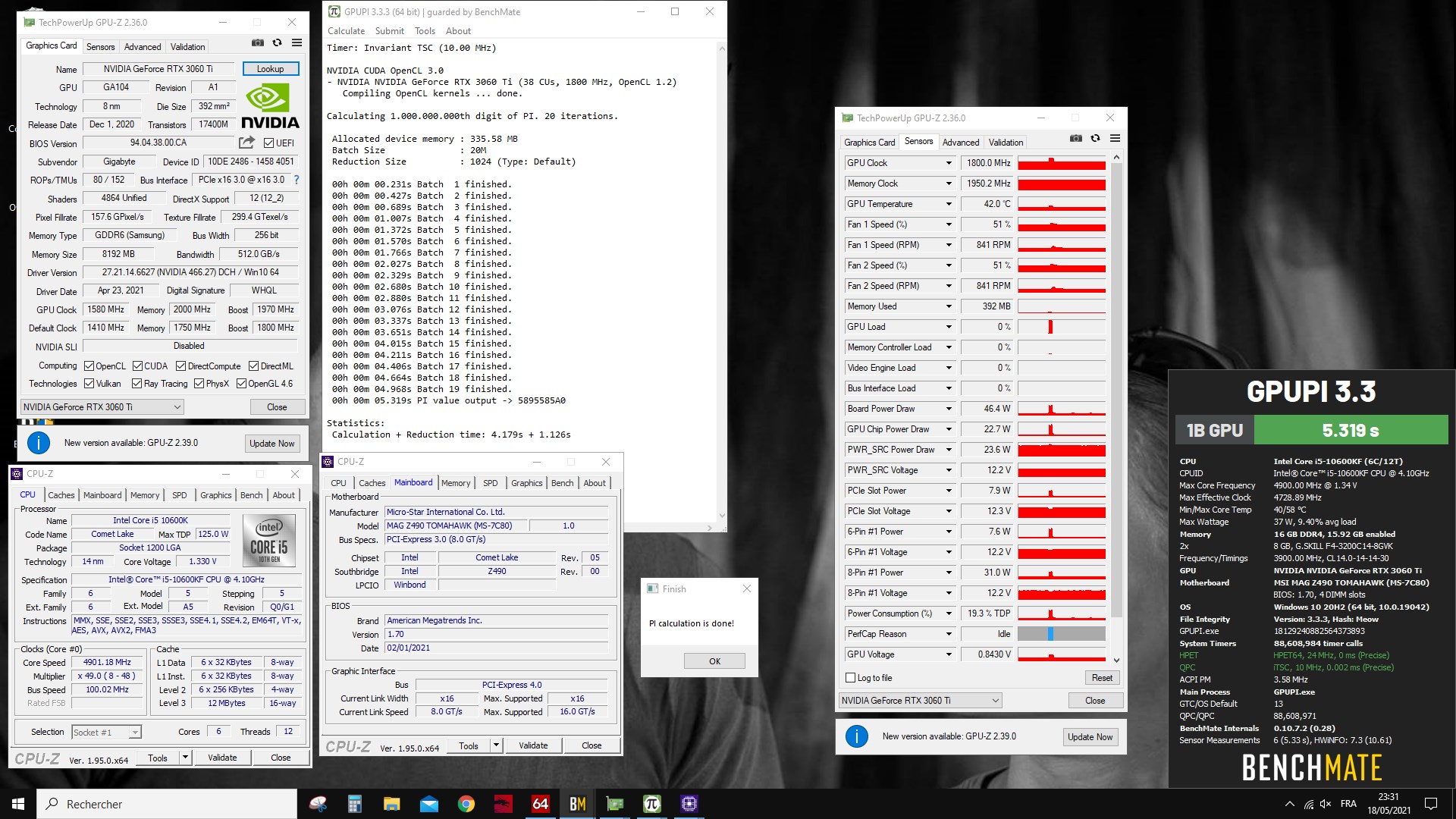The image size is (1456, 819).
Task: Open Windows Start menu
Action: pos(18,804)
